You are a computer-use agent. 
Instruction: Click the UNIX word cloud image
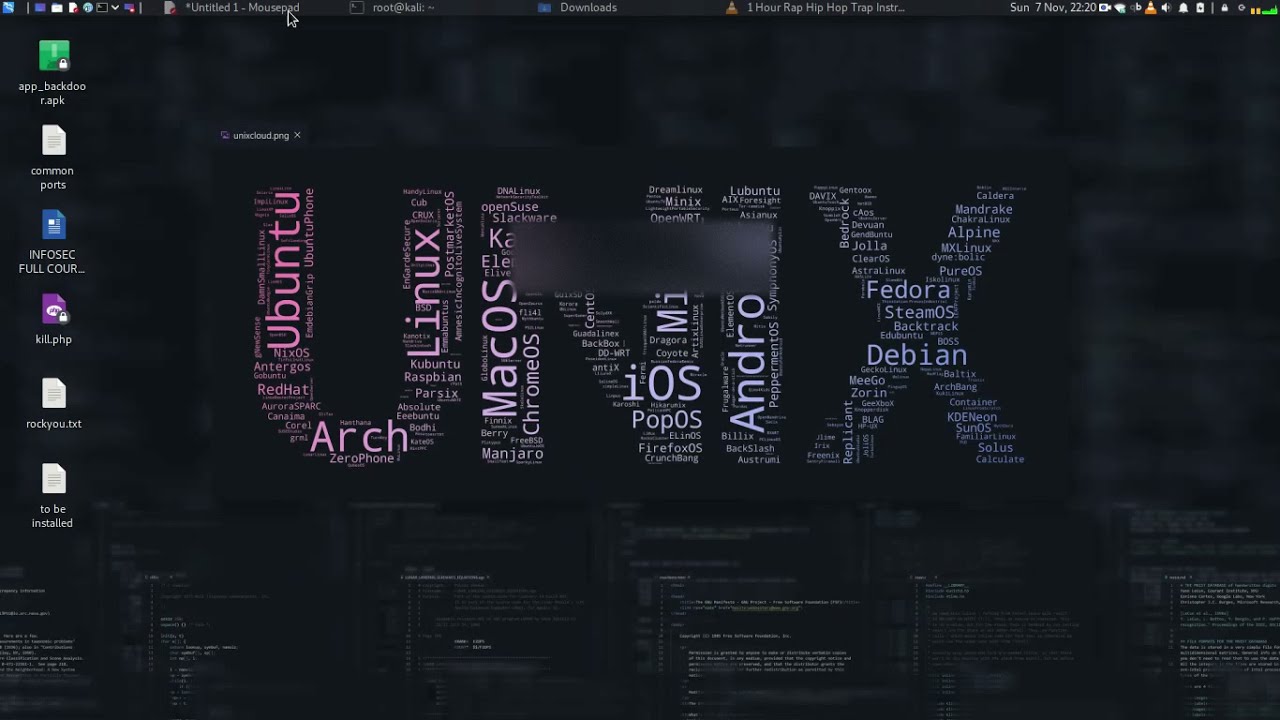[x=640, y=325]
